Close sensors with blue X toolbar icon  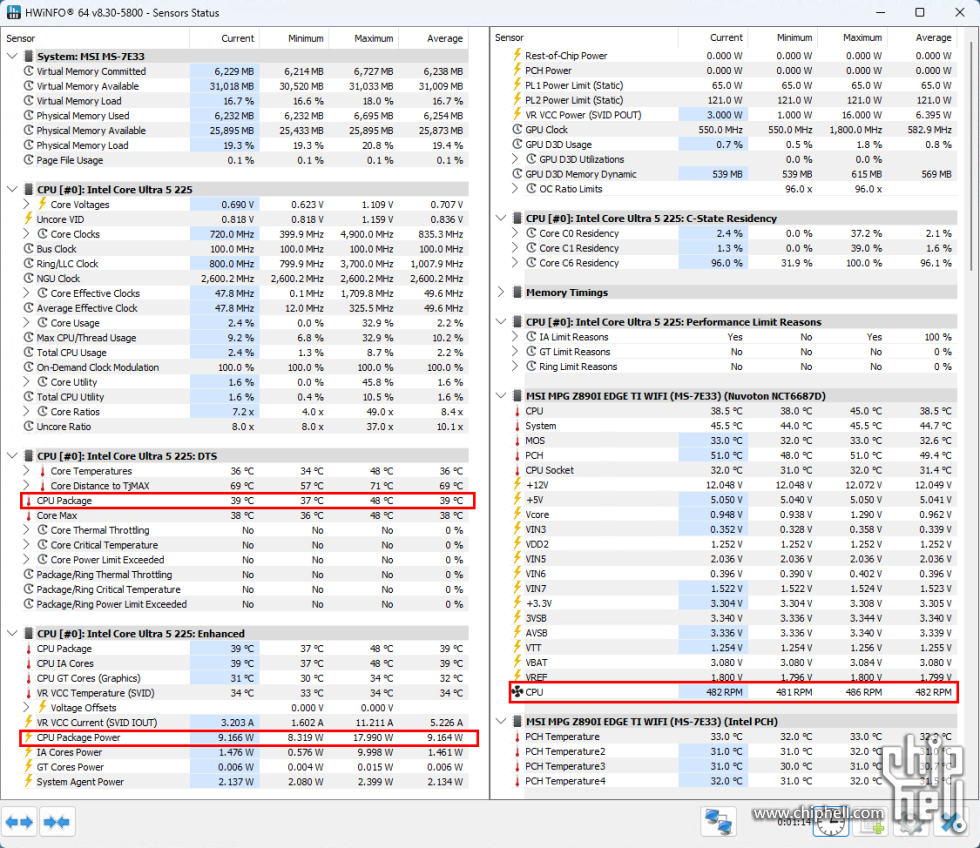point(952,823)
